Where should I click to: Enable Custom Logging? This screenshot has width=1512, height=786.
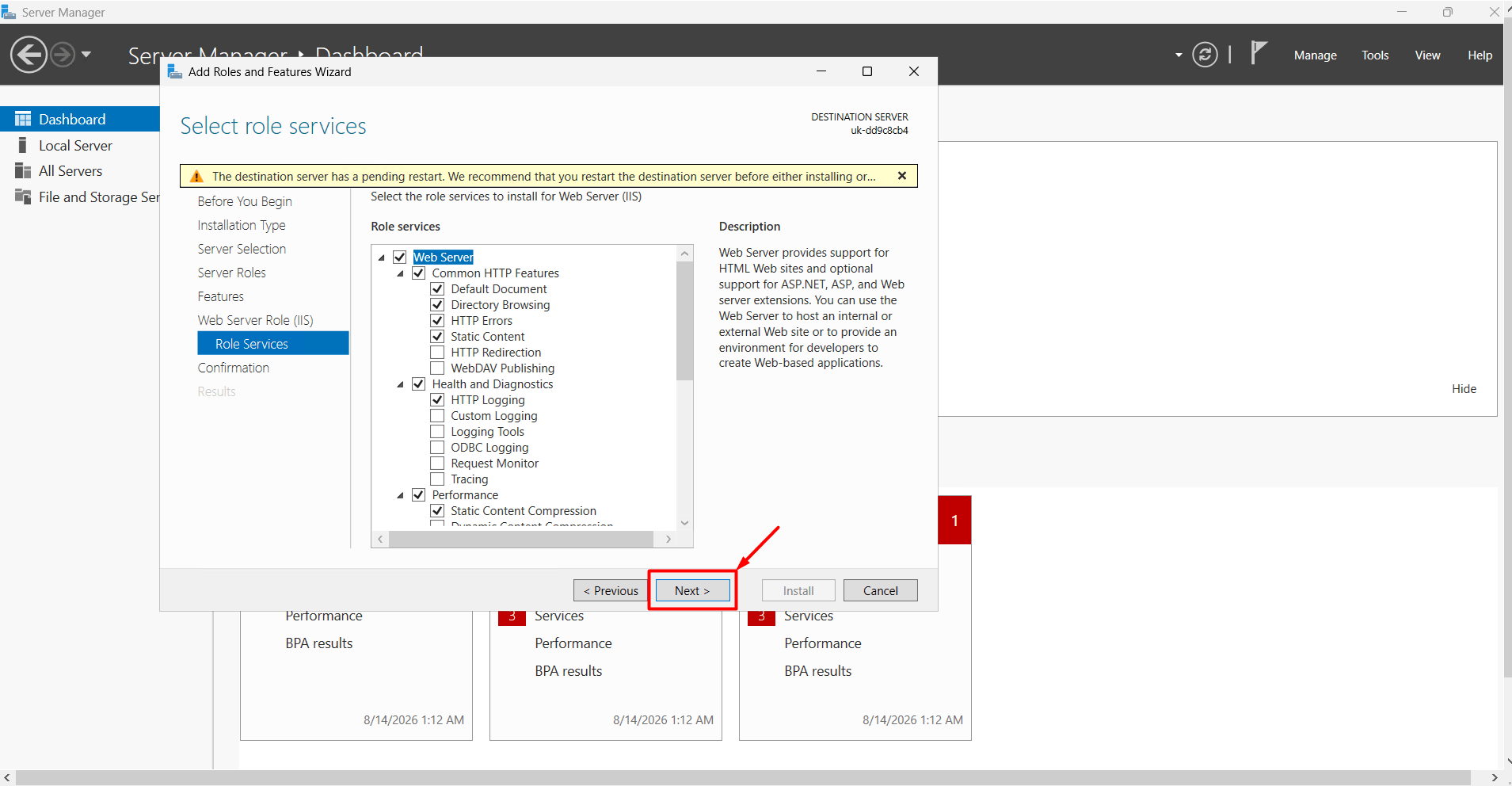coord(437,416)
